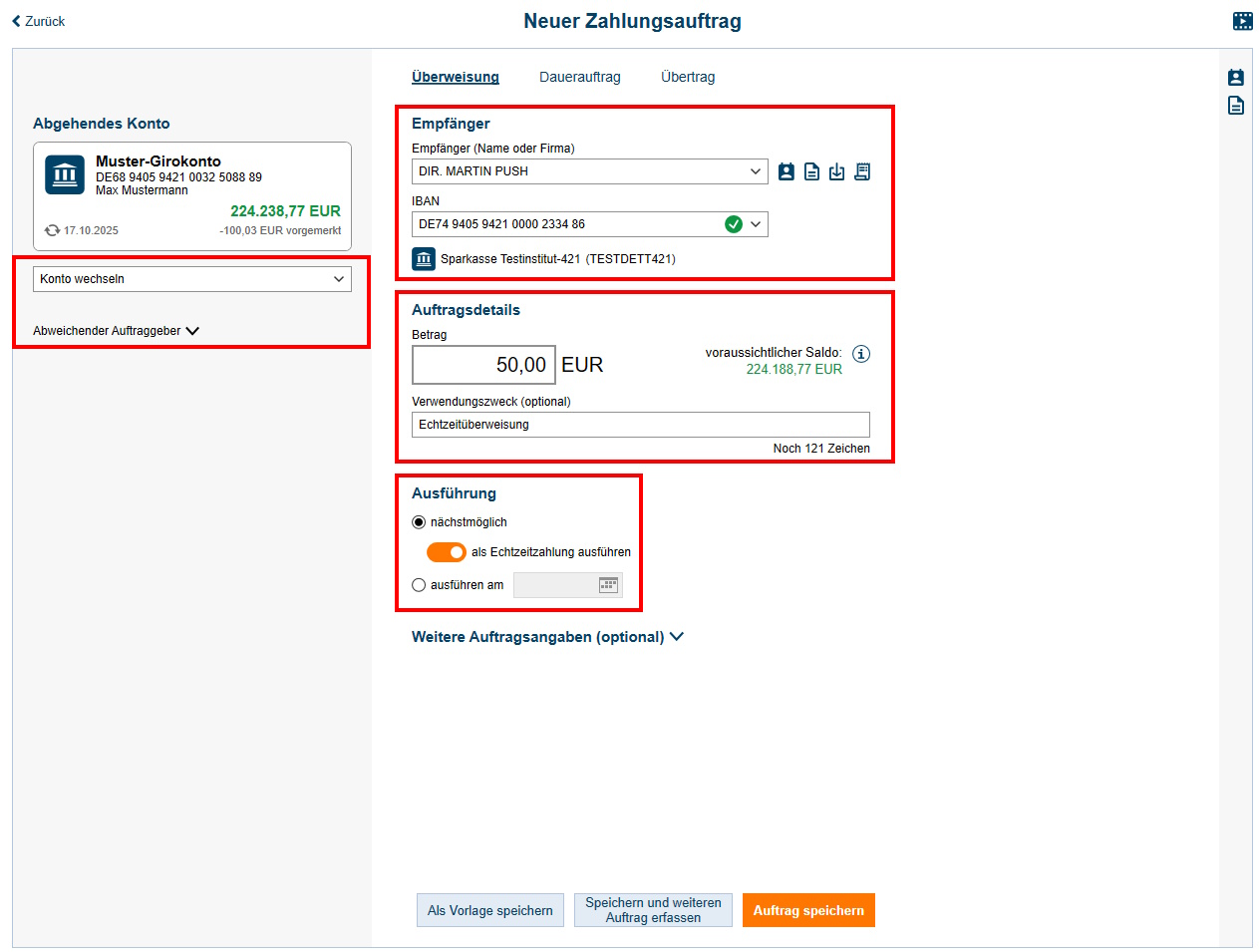Select the nächstmöglich execution option
The height and width of the screenshot is (952, 1259).
point(419,521)
